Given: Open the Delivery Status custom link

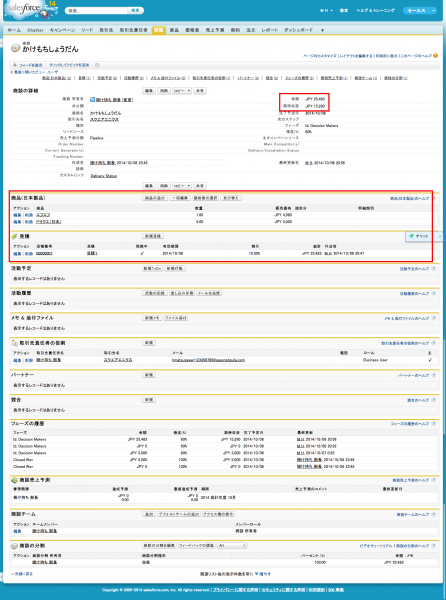Looking at the screenshot, I should pos(104,176).
